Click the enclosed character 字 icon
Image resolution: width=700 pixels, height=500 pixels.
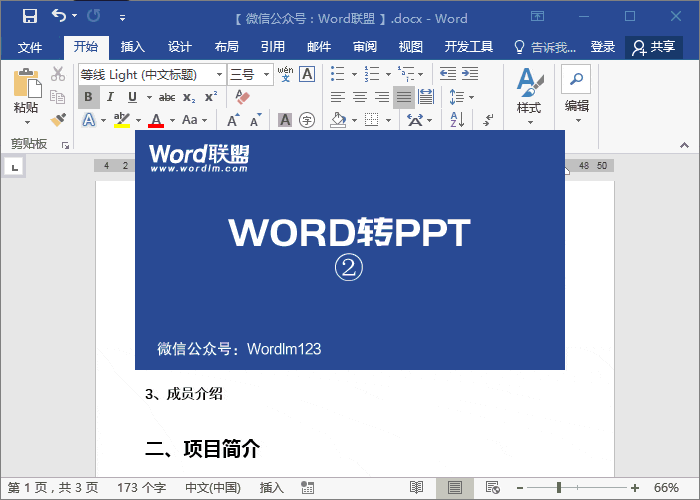click(307, 120)
